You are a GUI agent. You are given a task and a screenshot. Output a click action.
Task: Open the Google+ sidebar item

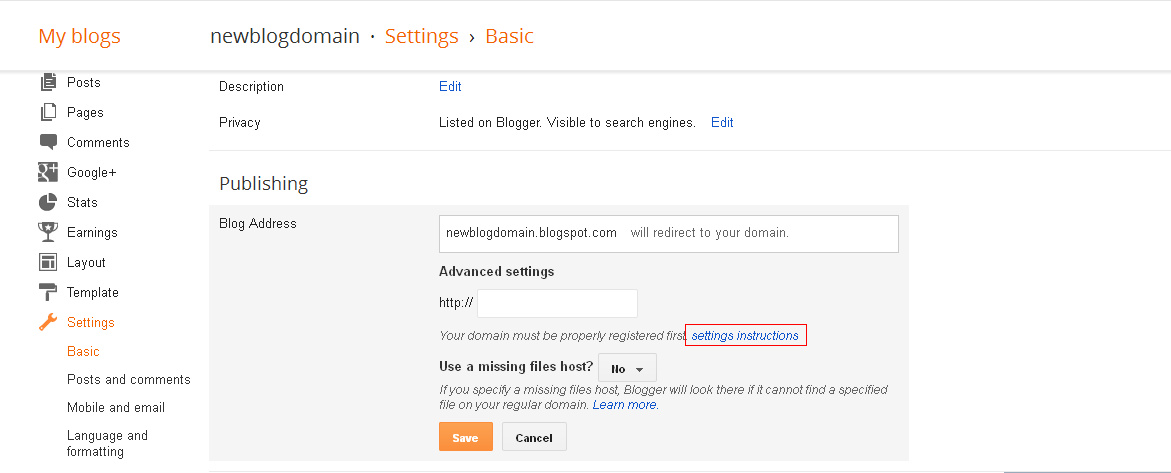tap(92, 173)
